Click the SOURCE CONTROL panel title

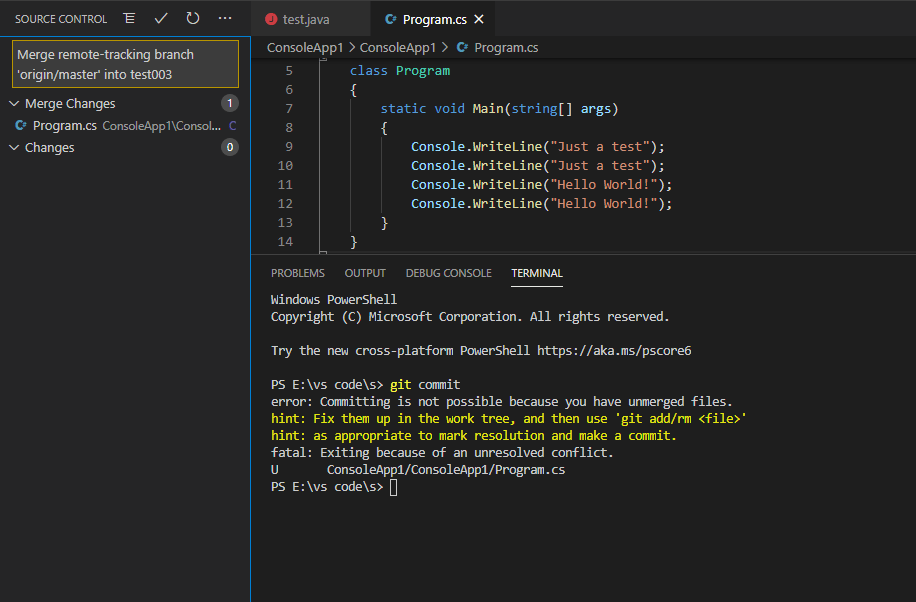click(61, 19)
